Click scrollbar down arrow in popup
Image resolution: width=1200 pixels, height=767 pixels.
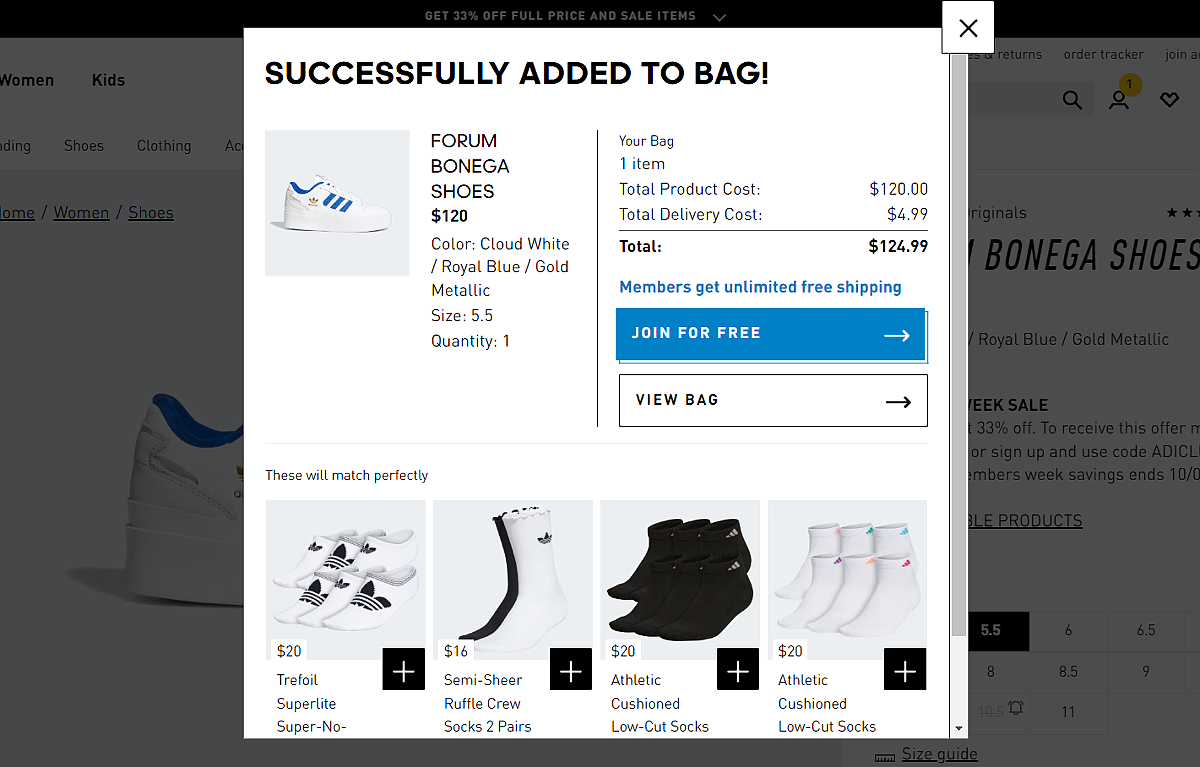click(959, 729)
